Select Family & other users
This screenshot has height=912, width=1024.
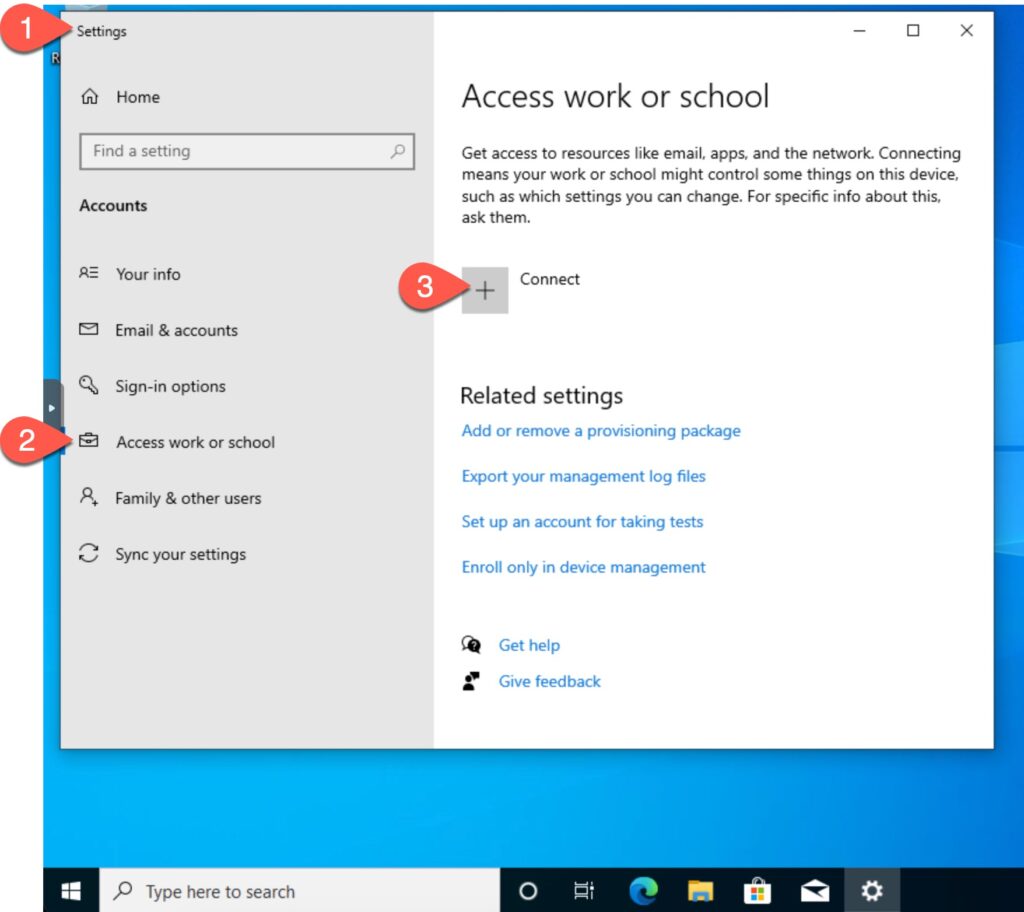pyautogui.click(x=188, y=498)
